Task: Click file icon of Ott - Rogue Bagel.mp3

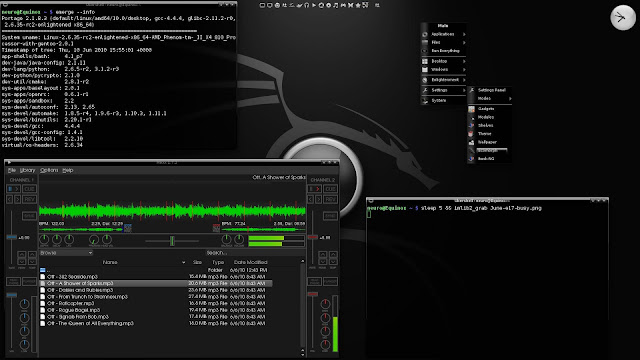Action: pyautogui.click(x=42, y=310)
